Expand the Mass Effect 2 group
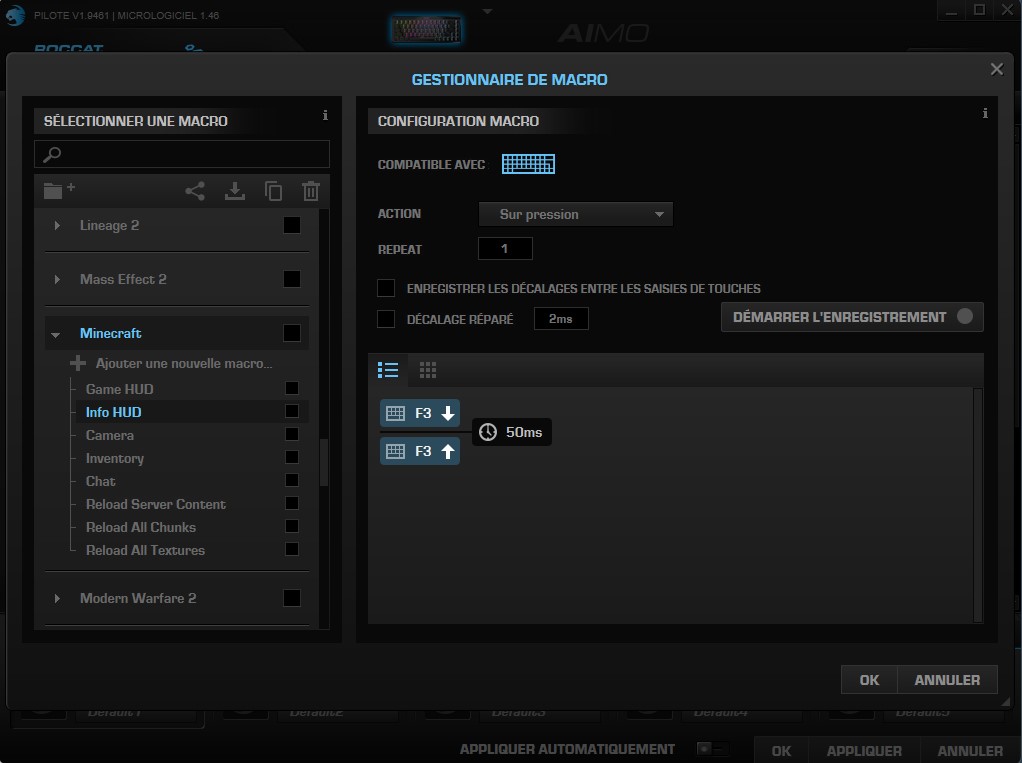The height and width of the screenshot is (763, 1022). 57,279
